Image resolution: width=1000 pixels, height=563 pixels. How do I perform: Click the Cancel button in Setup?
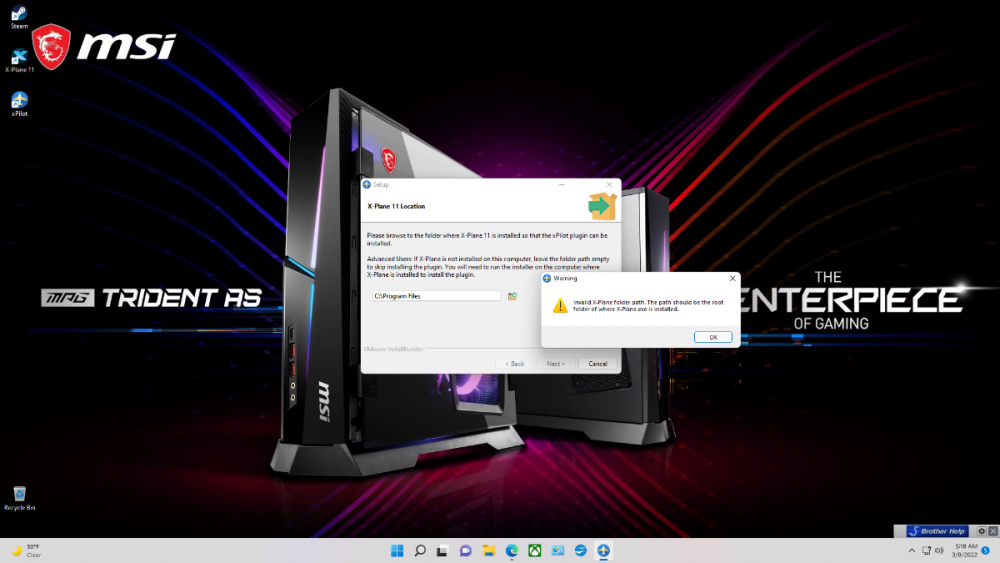(598, 364)
